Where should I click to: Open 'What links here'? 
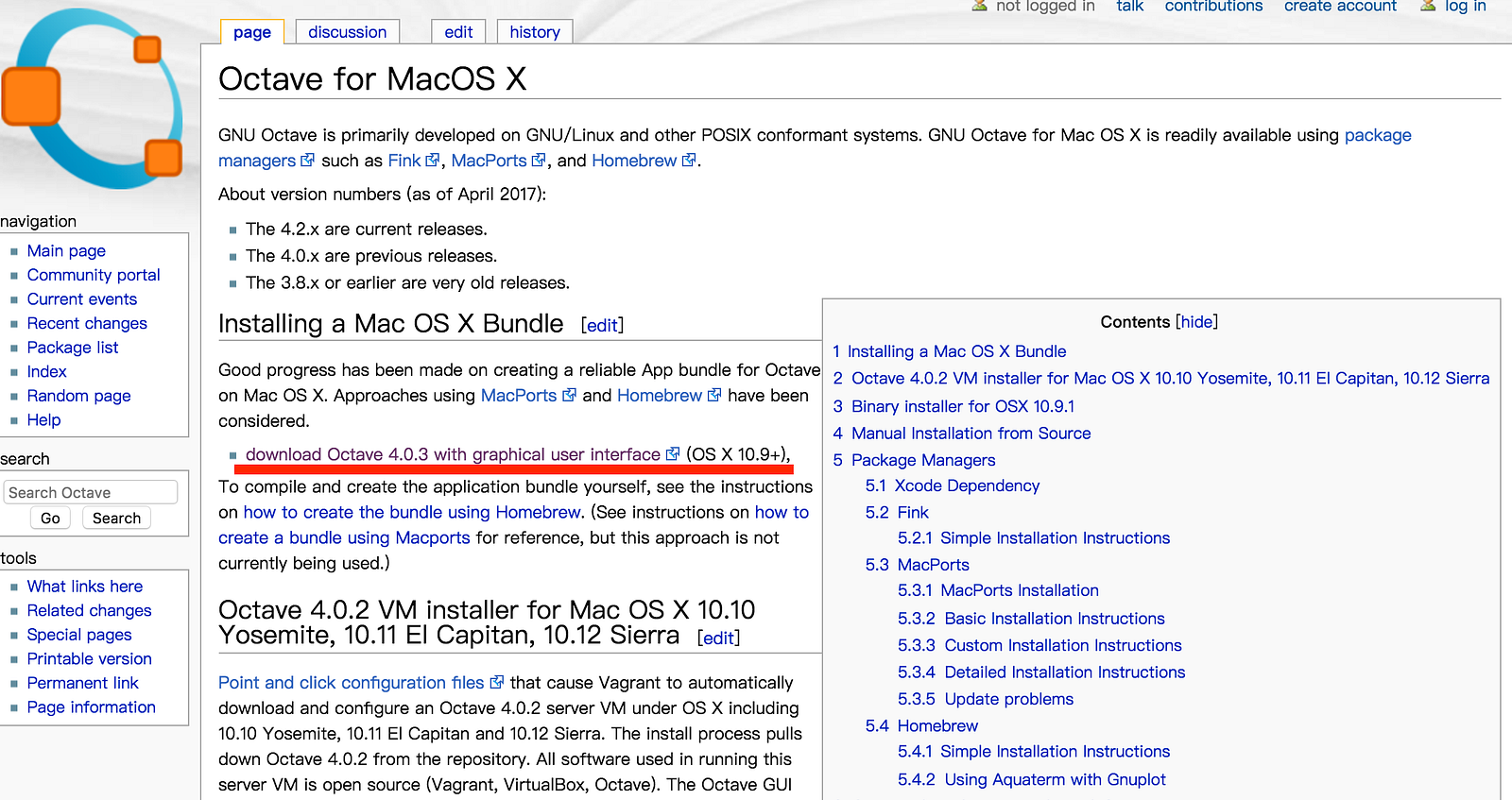pyautogui.click(x=85, y=586)
